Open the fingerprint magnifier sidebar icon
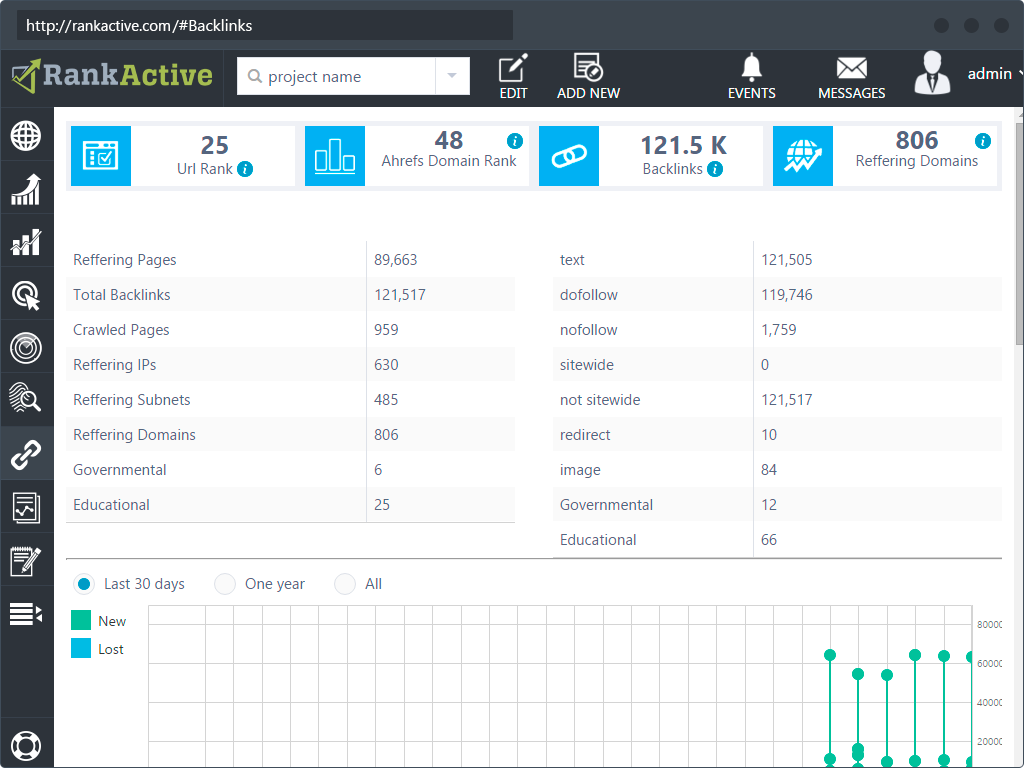This screenshot has height=768, width=1024. pos(26,397)
